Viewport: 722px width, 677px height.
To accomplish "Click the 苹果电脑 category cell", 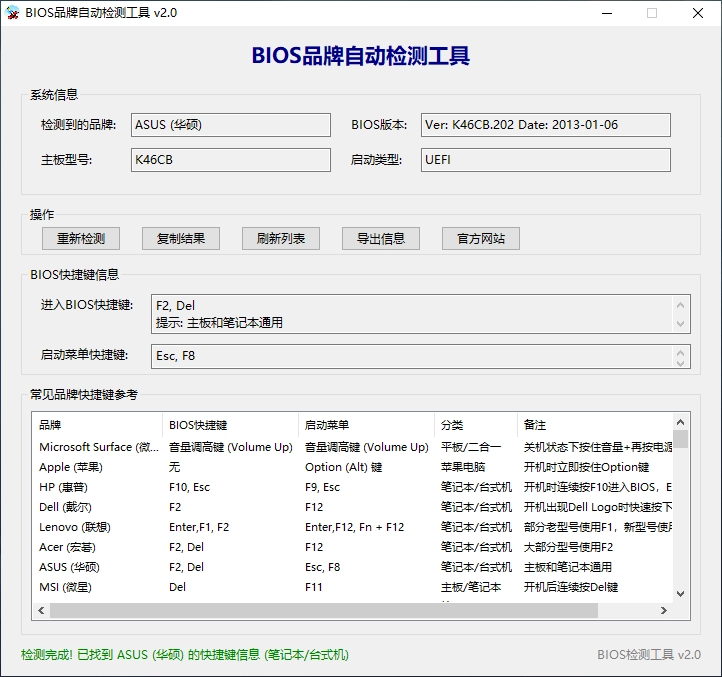I will (x=463, y=467).
